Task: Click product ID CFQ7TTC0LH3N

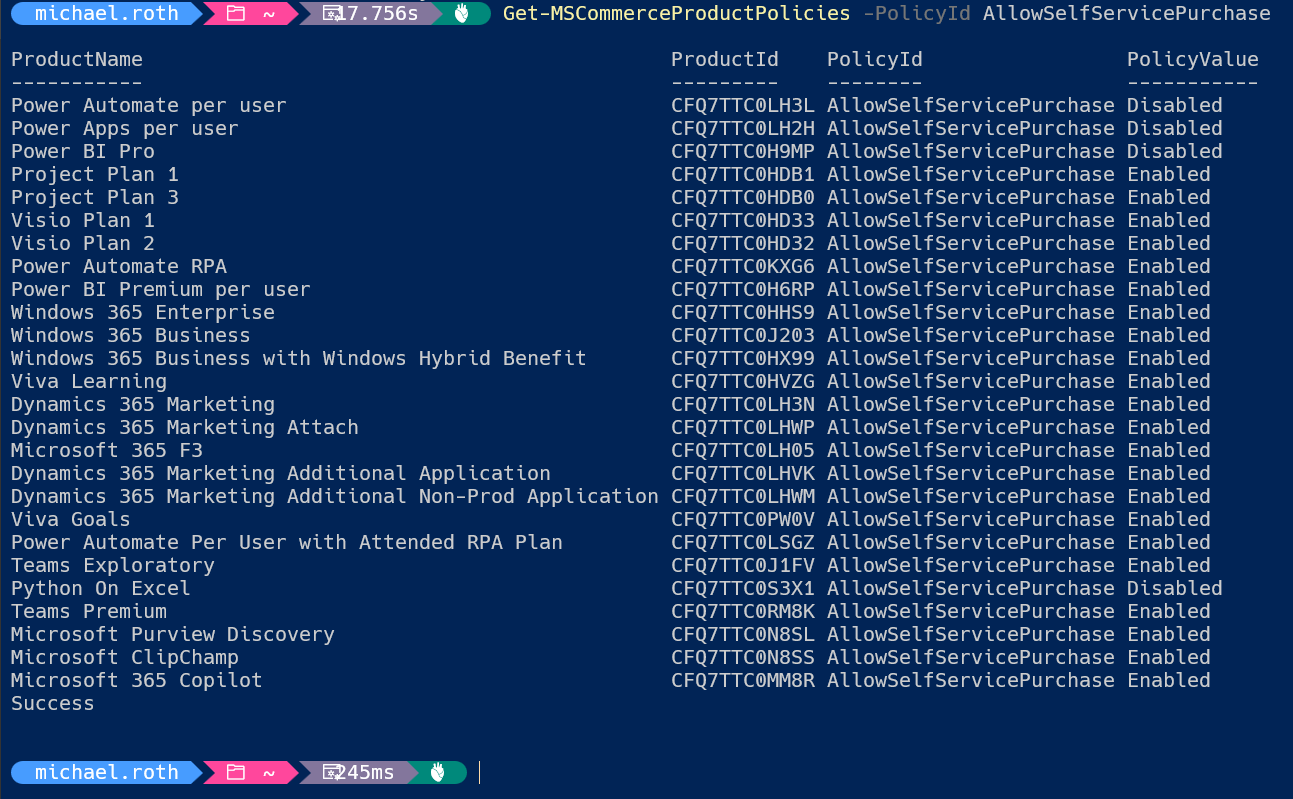Action: click(x=743, y=404)
